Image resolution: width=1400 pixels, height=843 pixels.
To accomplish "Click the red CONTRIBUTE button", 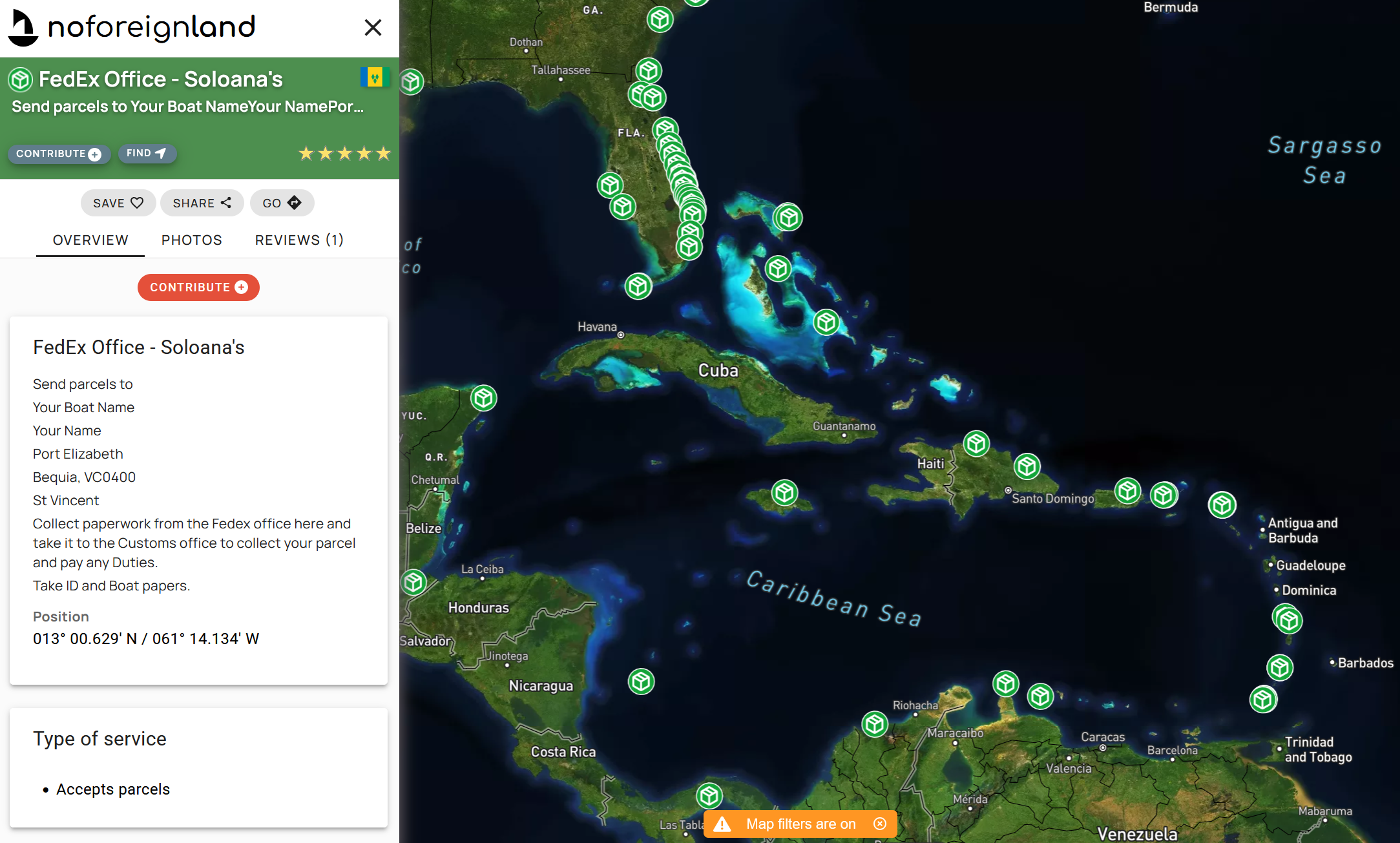I will pos(198,287).
